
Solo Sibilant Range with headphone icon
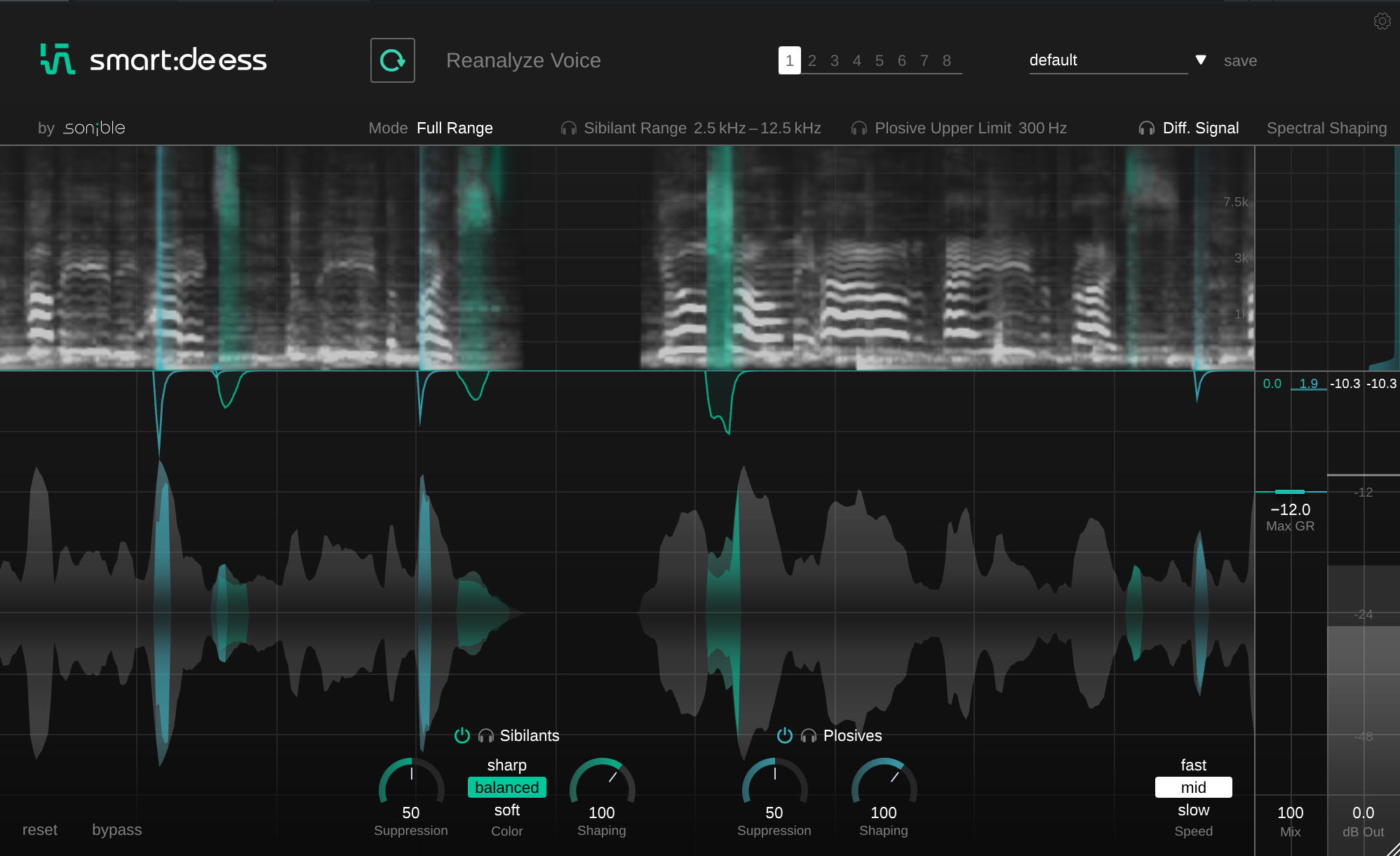[x=569, y=128]
